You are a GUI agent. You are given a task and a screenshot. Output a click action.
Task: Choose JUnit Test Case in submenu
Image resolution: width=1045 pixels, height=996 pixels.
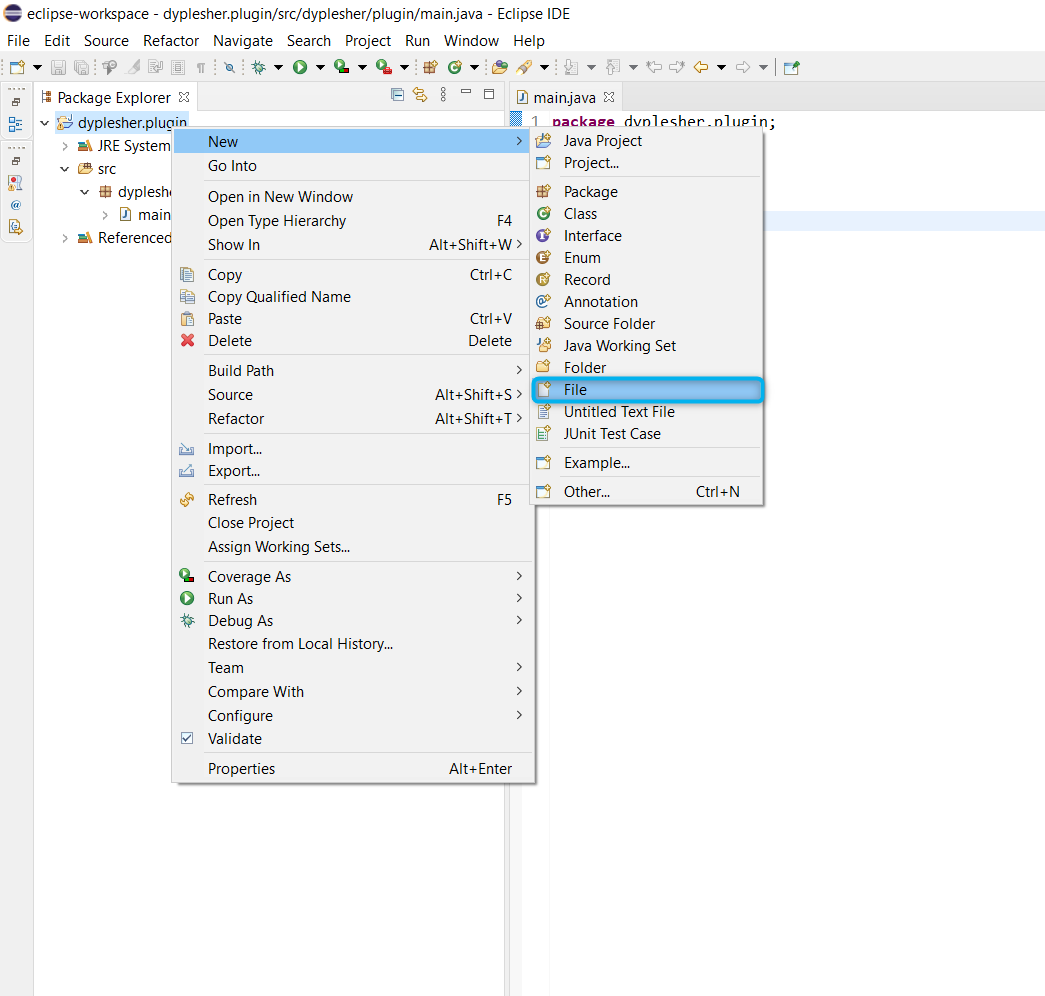(x=647, y=433)
